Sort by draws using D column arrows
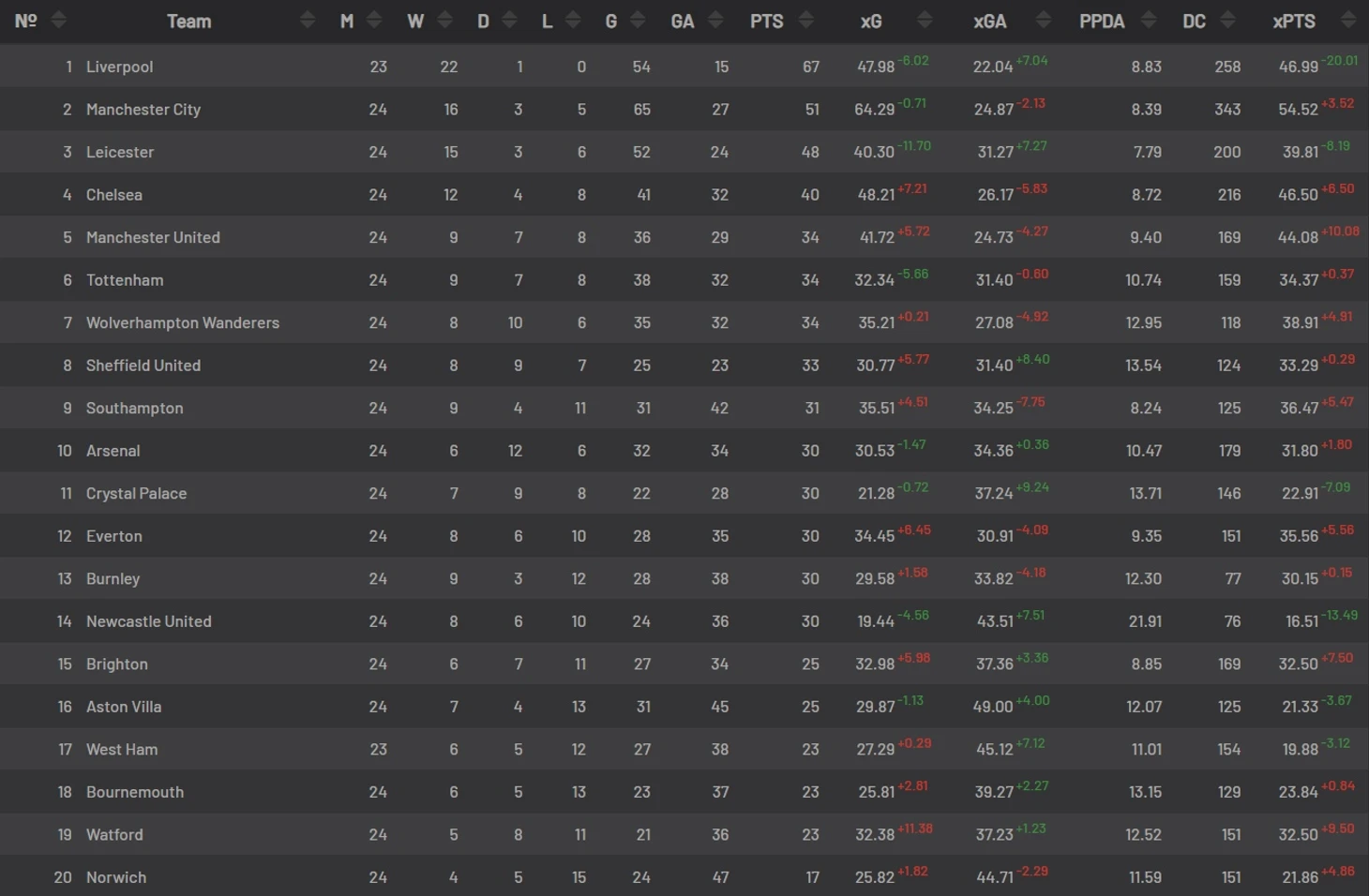The height and width of the screenshot is (896, 1369). tap(509, 20)
